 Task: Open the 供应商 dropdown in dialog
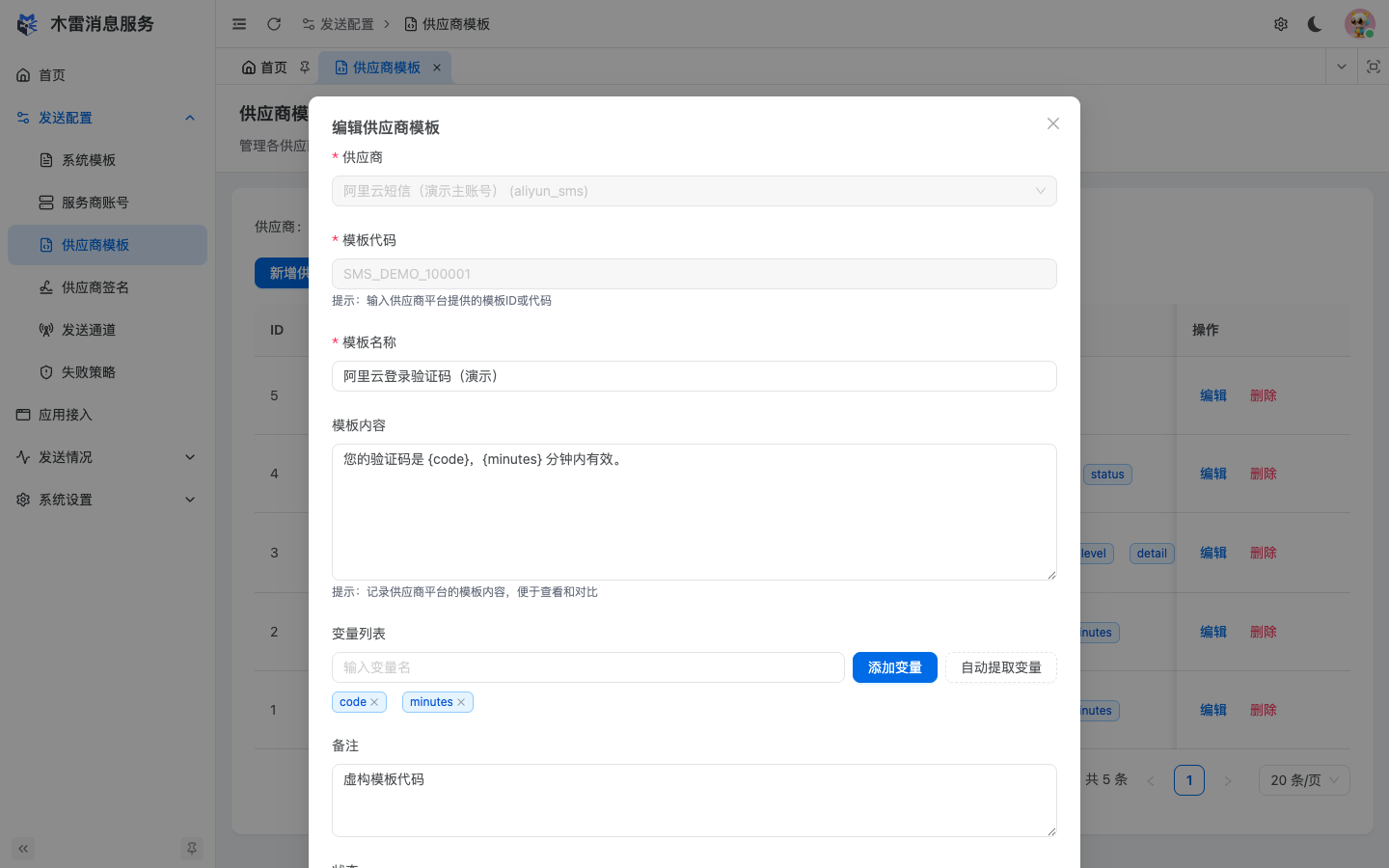(694, 191)
